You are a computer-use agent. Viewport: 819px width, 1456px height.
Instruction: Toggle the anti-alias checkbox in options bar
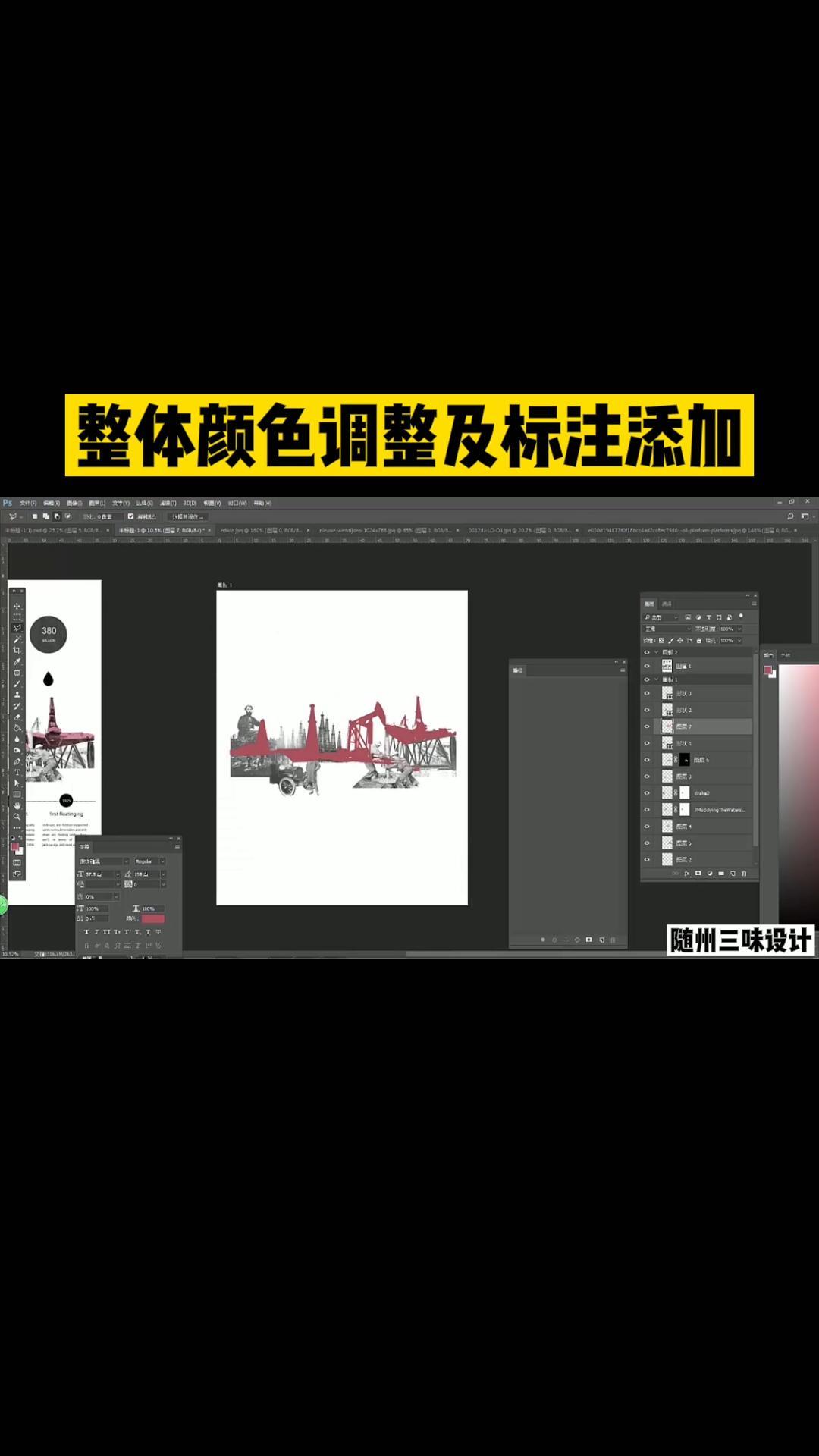coord(130,516)
